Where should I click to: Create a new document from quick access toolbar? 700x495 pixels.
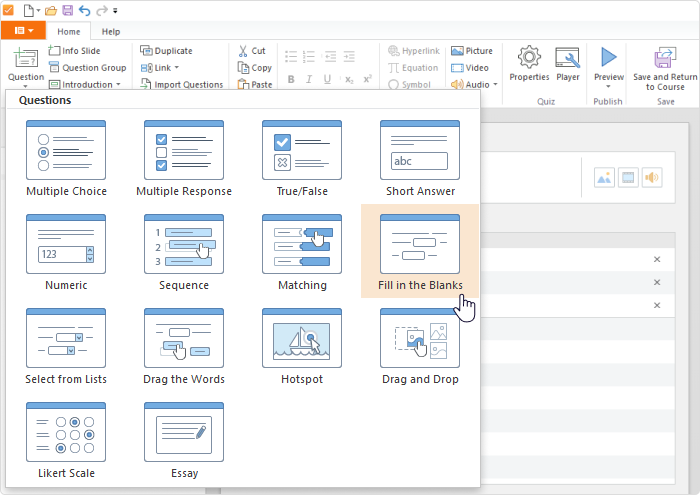coord(29,10)
